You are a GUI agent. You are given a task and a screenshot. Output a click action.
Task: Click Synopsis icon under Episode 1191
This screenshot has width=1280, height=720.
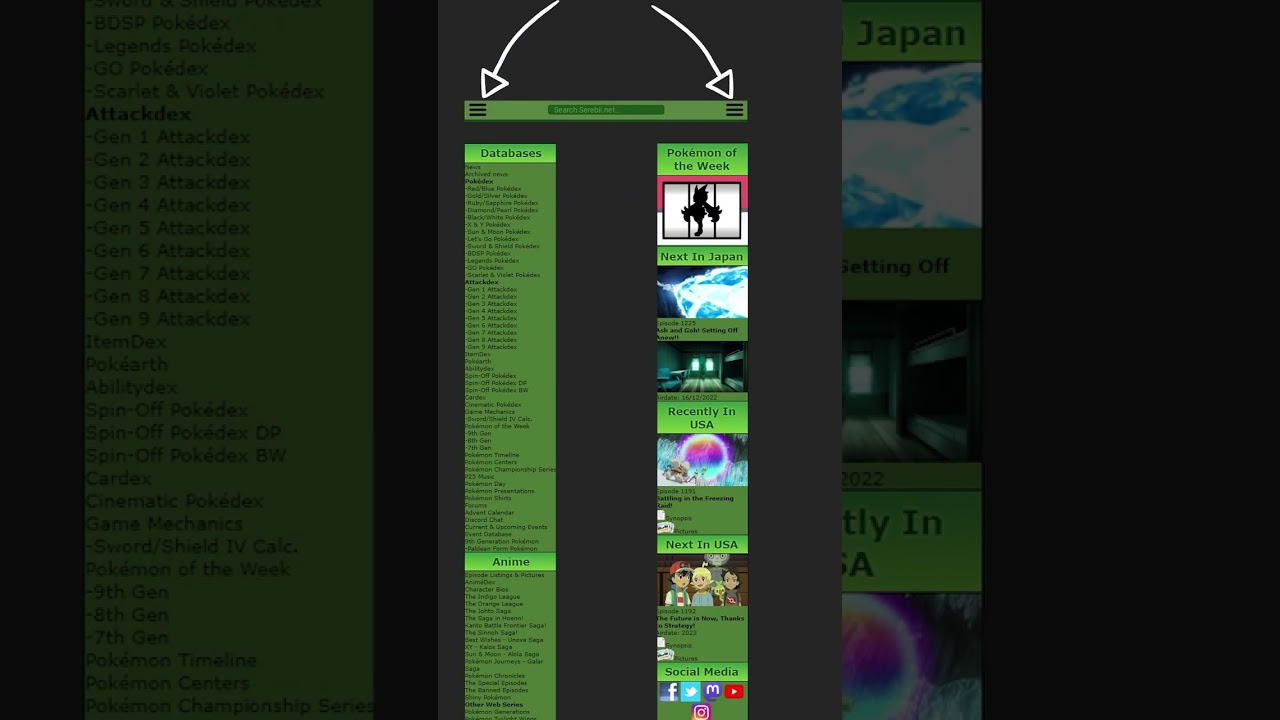click(x=661, y=515)
